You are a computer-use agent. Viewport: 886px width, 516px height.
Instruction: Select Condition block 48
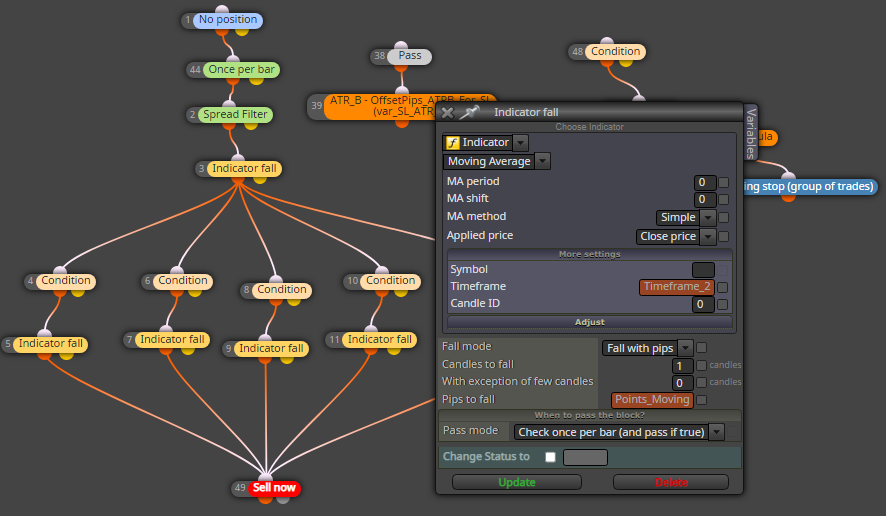point(615,52)
